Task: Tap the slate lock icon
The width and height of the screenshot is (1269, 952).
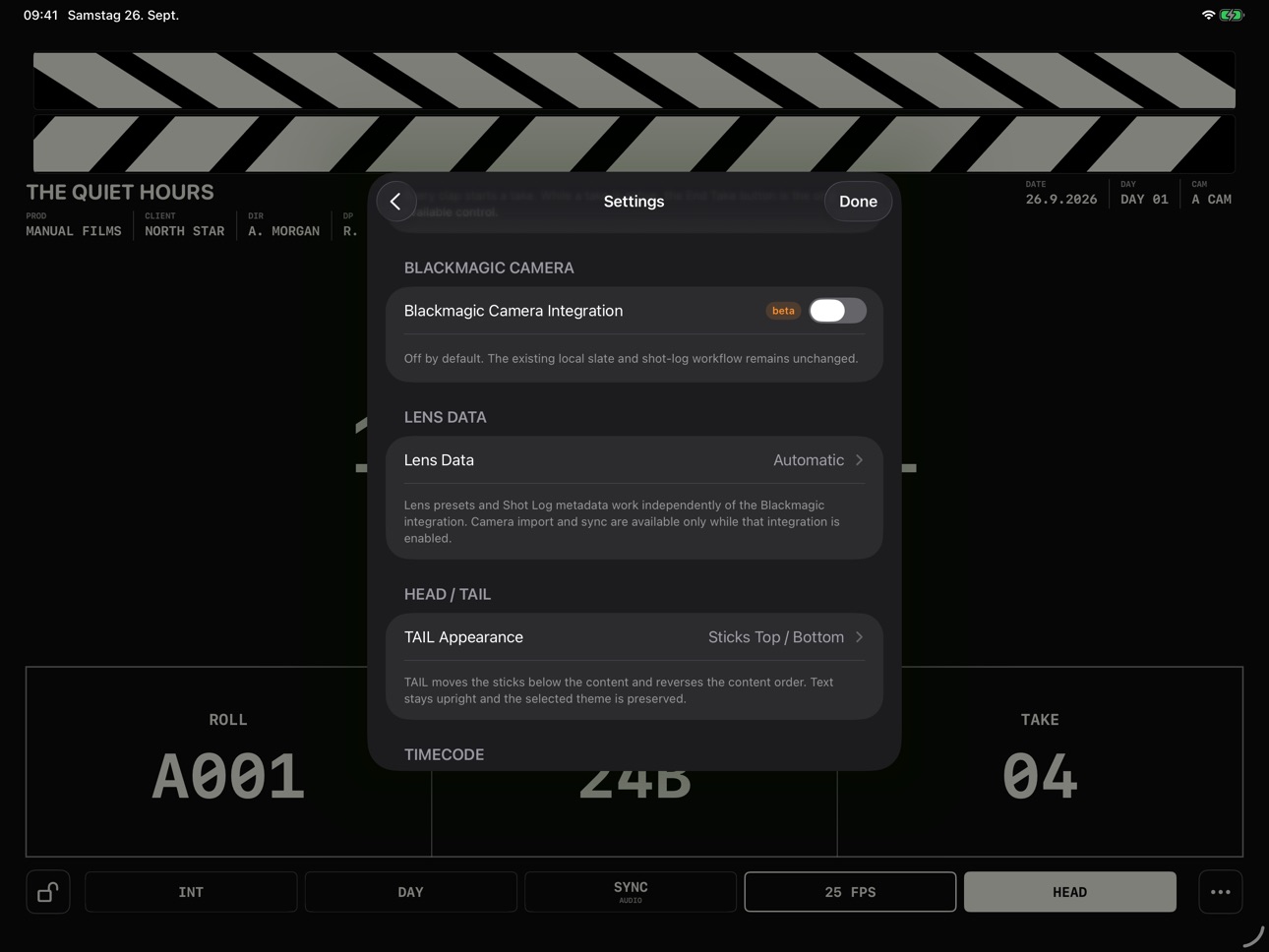Action: click(x=47, y=892)
